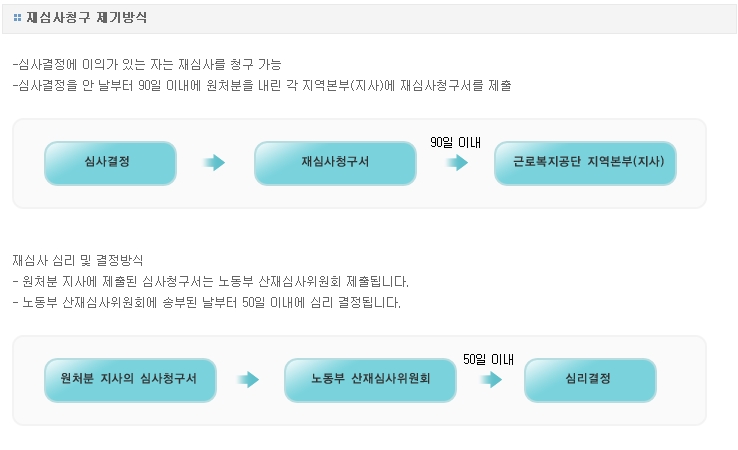Screen dimensions: 738x450
Task: Click the blue grid icon beside 재심사청구 제기방식
Action: [17, 18]
